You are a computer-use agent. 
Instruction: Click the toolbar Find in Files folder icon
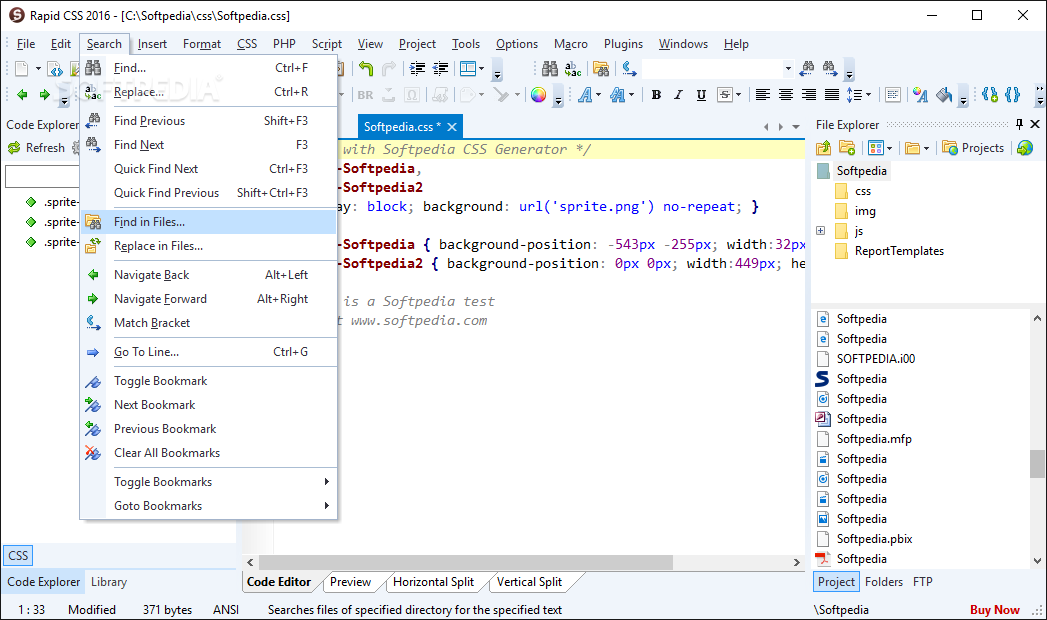(601, 68)
